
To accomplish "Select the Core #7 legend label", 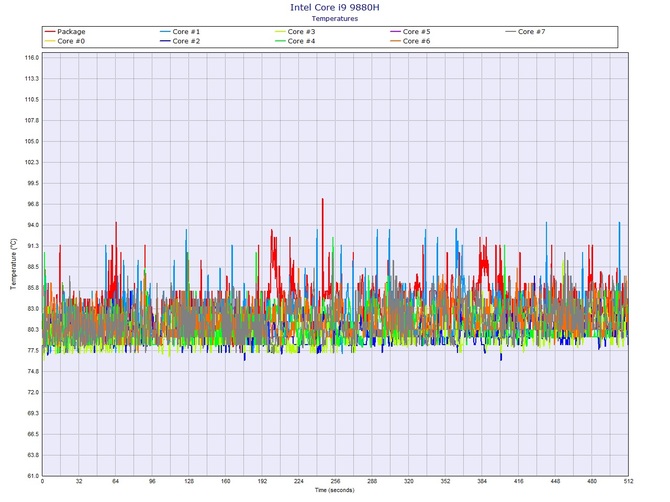I will pos(532,32).
